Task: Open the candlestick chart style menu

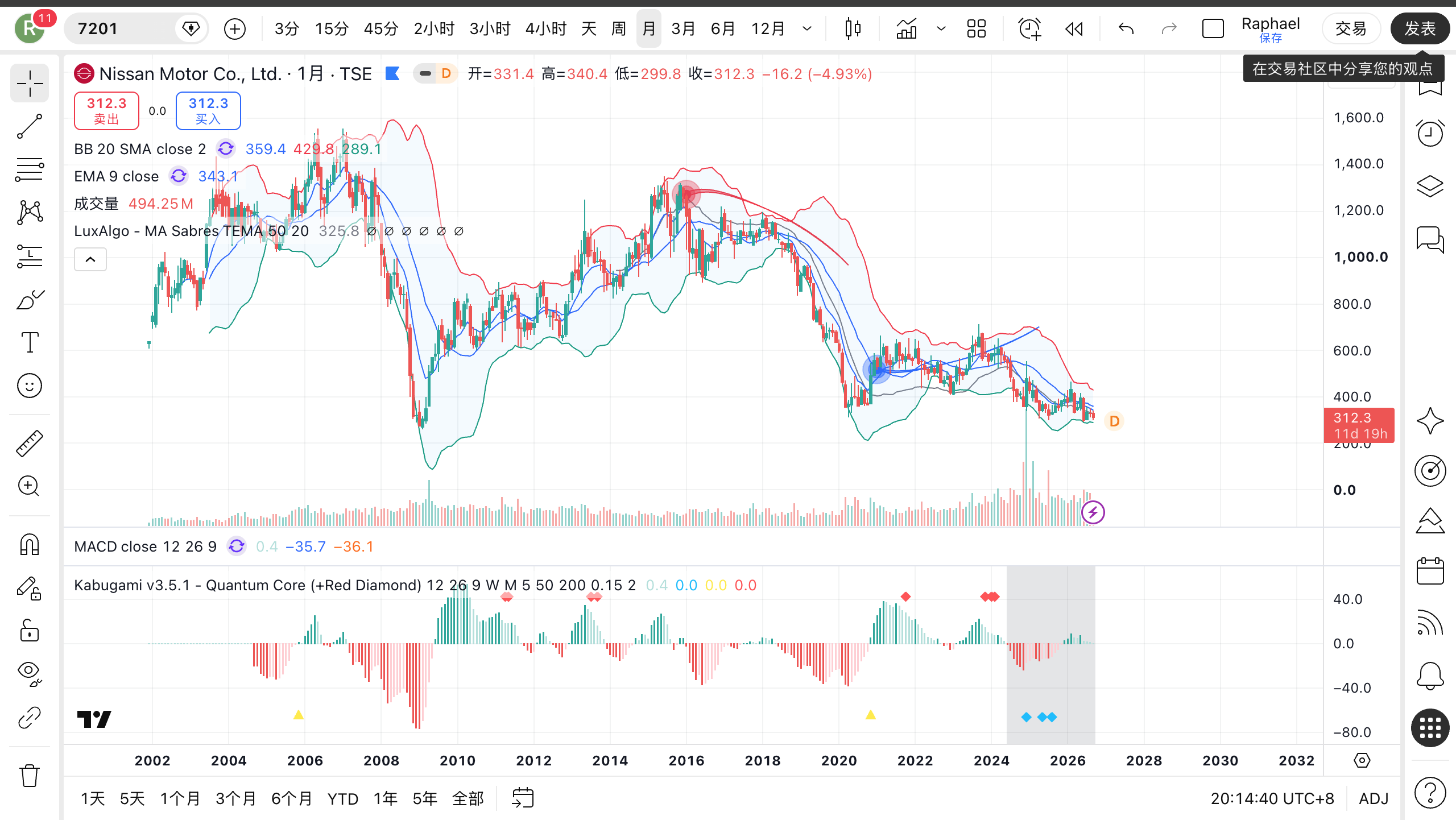Action: (x=853, y=28)
